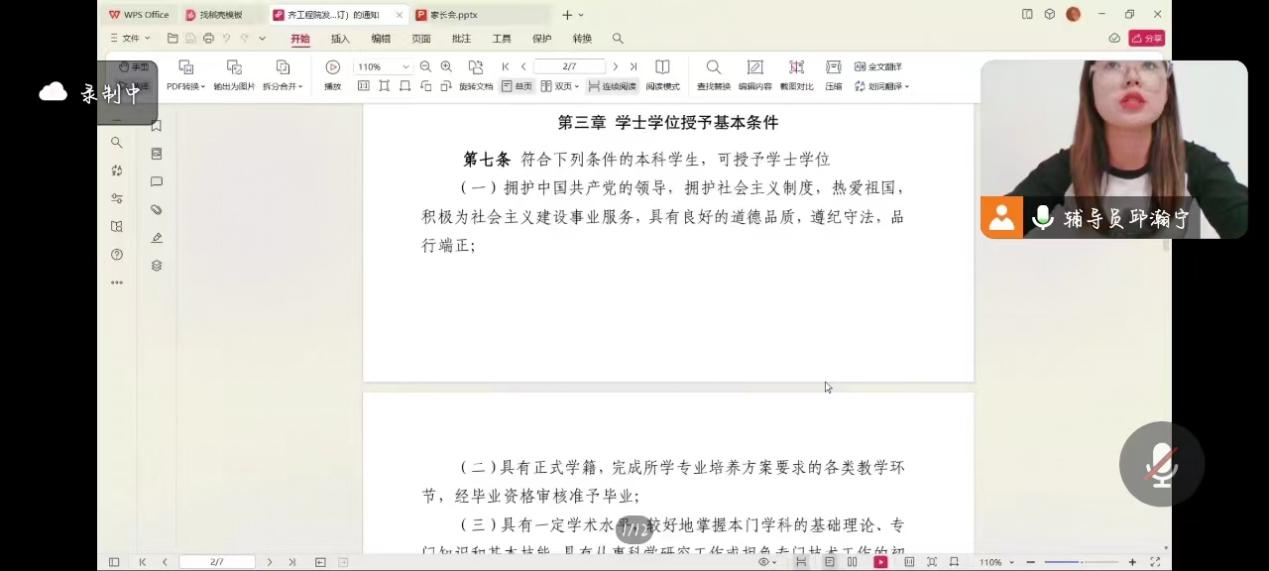Image resolution: width=1269 pixels, height=571 pixels.
Task: Open 查找替换 search tool
Action: (713, 74)
